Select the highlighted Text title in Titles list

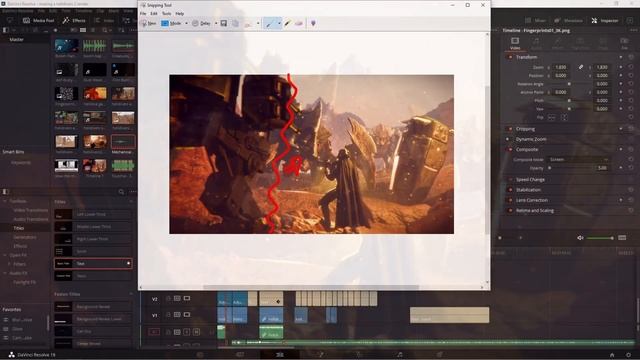93,264
